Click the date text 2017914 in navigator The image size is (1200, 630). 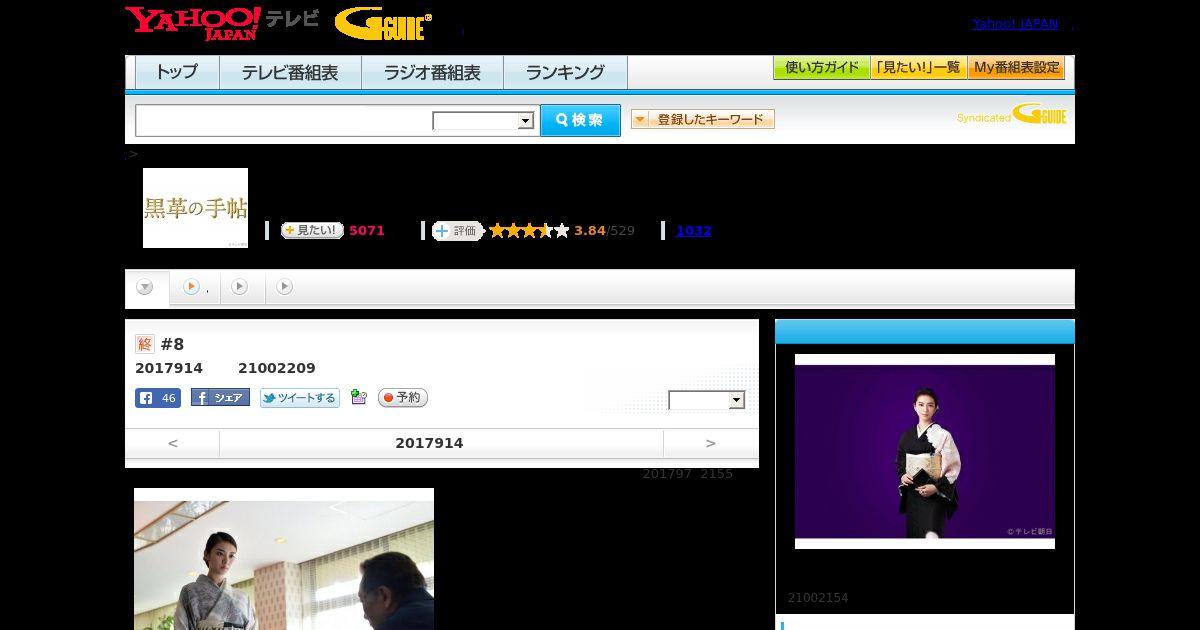[x=429, y=443]
